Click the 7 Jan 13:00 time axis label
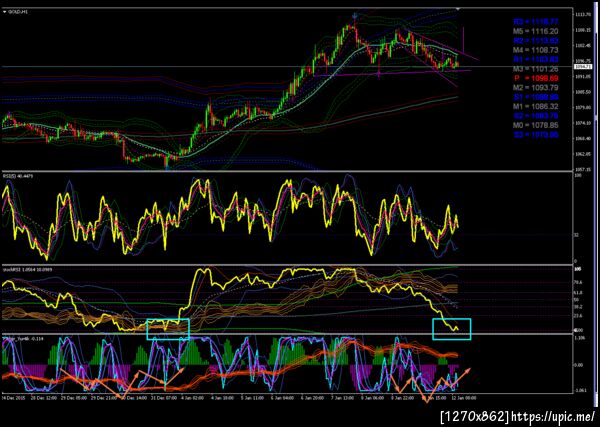The image size is (600, 427). click(x=344, y=398)
